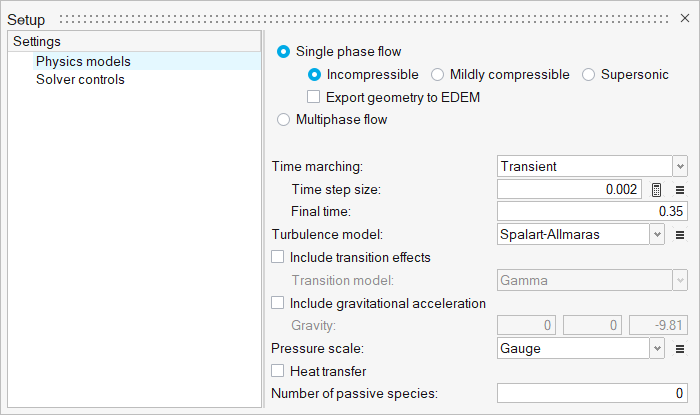700x415 pixels.
Task: Choose Supersonic flow type
Action: point(589,74)
